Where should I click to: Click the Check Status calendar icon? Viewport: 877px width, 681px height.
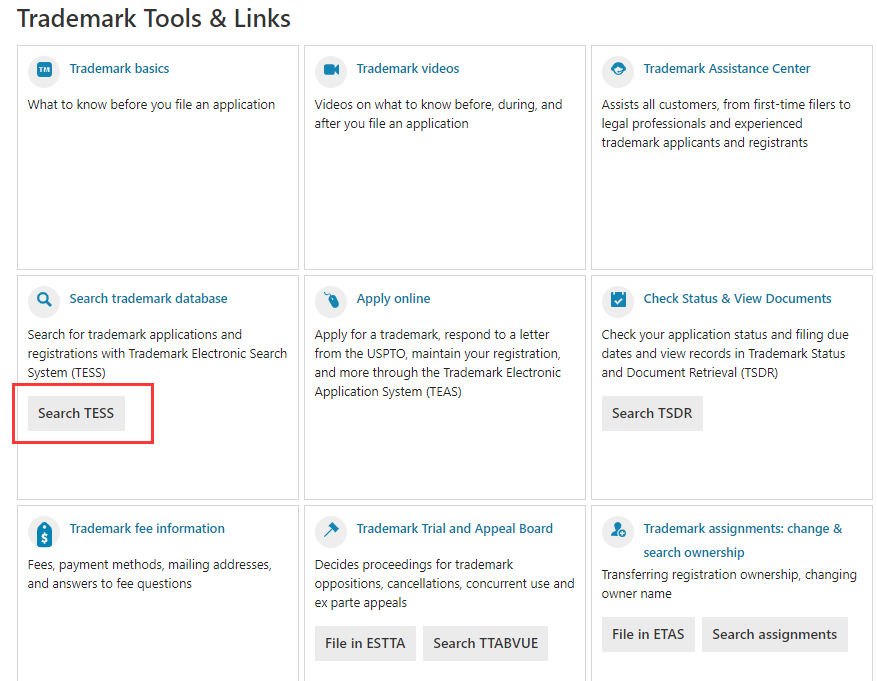click(x=618, y=300)
